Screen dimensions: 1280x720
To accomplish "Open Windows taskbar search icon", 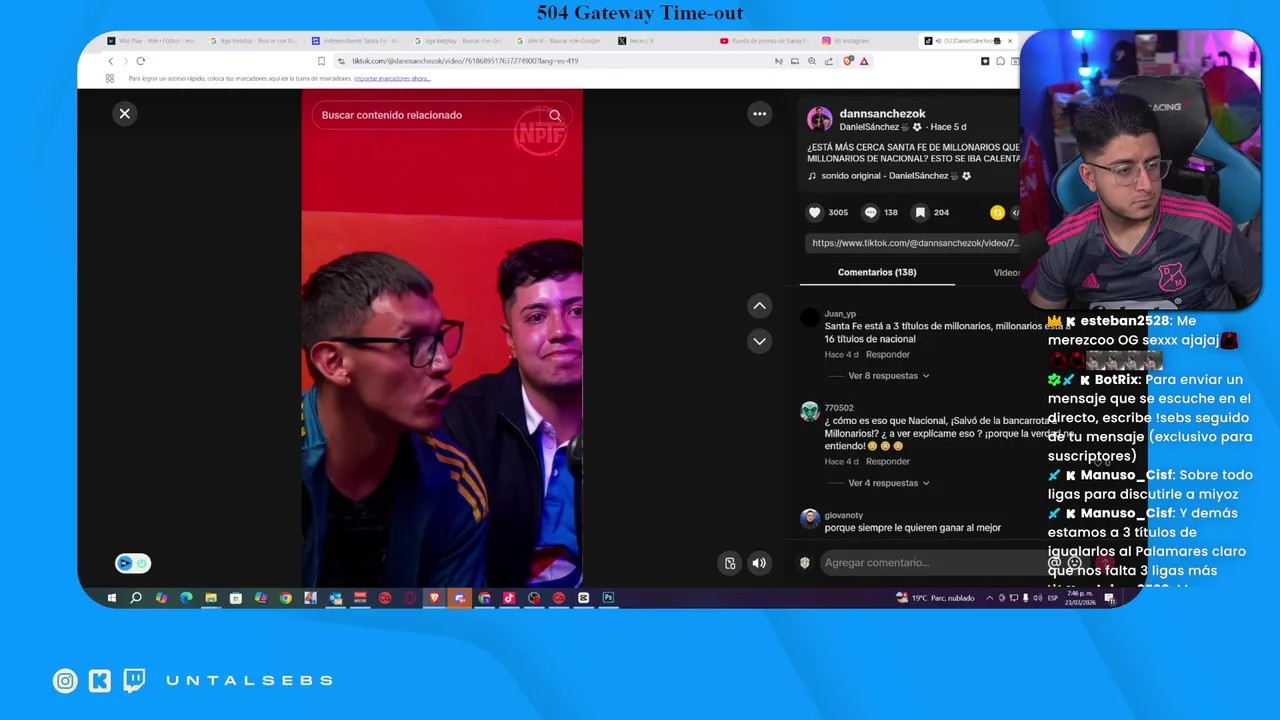I will coord(136,598).
